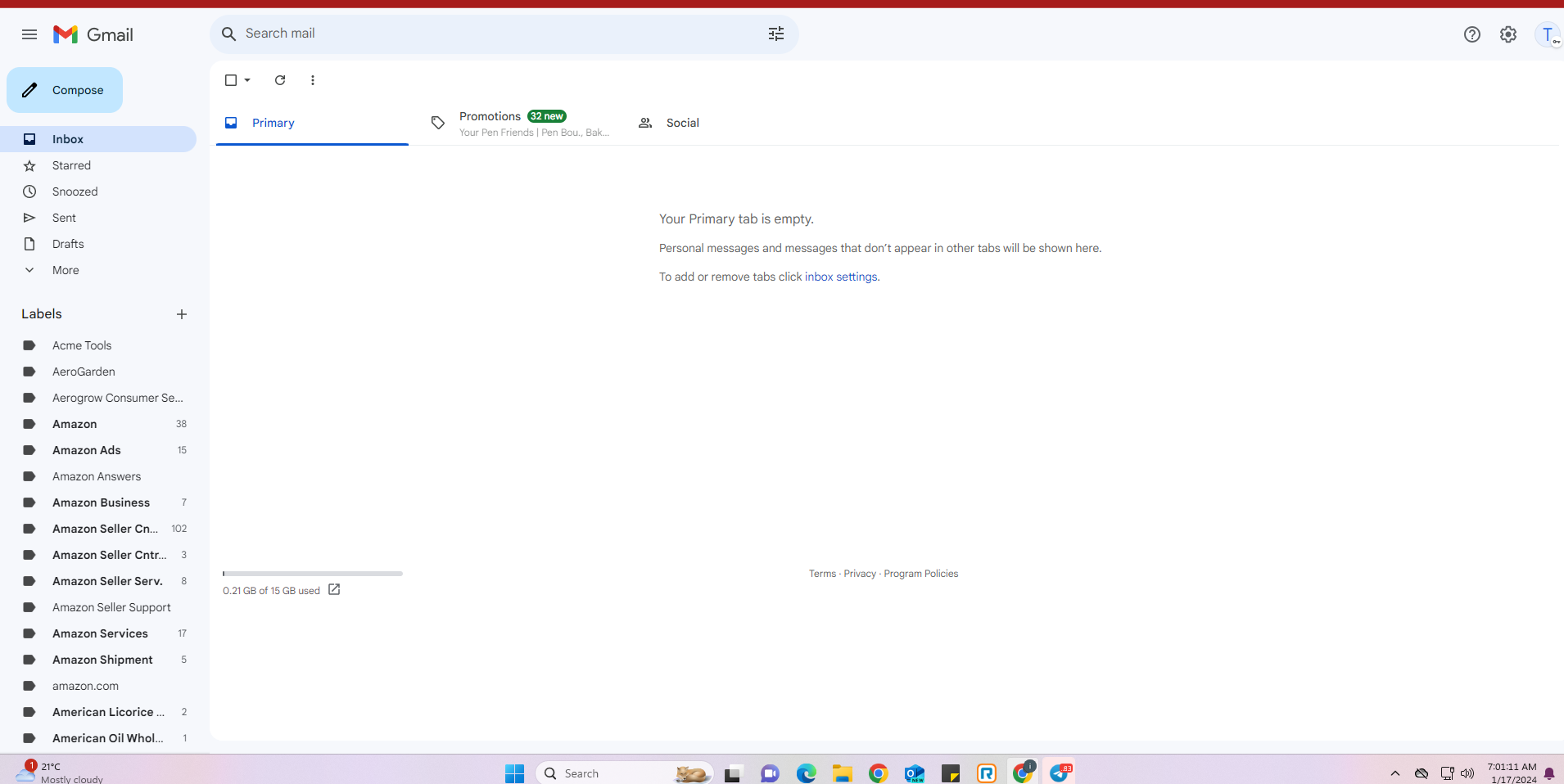Open Outlook from the taskbar
Viewport: 1564px width, 784px height.
click(915, 773)
